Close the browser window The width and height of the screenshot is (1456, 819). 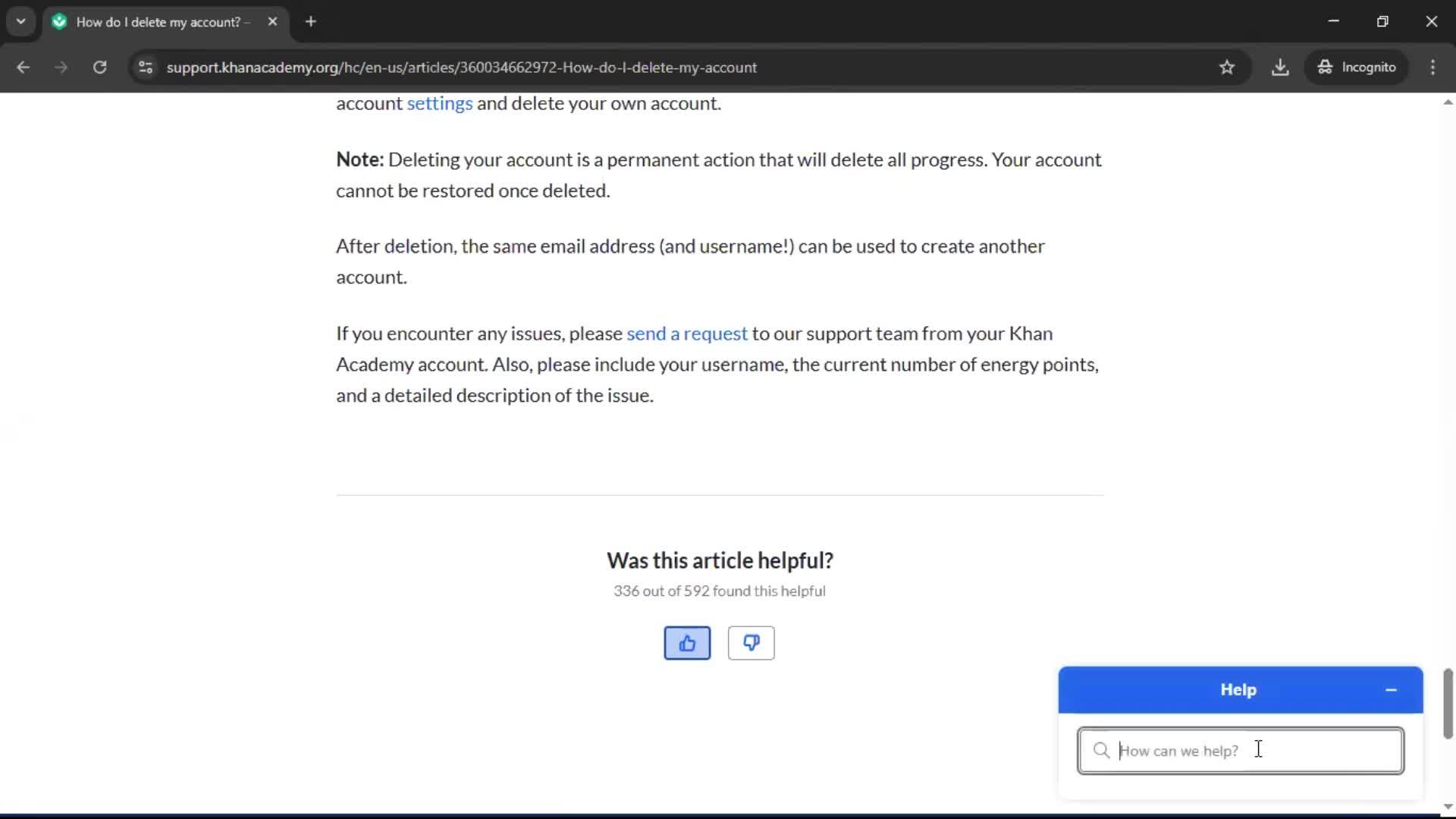pos(1431,22)
